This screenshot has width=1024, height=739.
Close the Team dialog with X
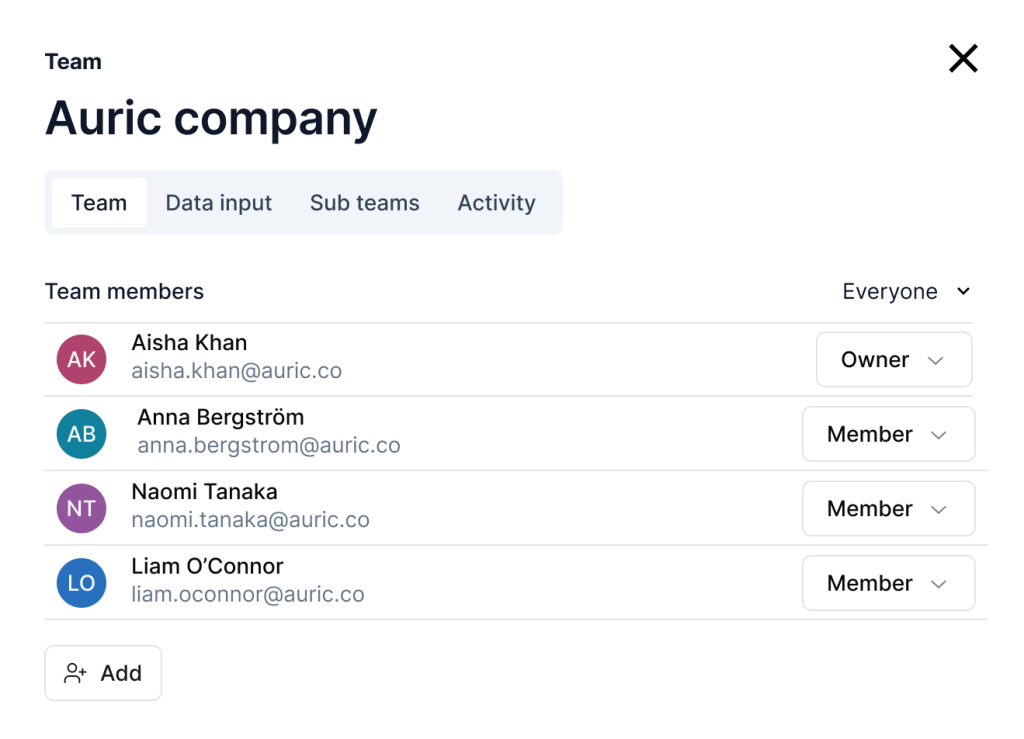(962, 59)
